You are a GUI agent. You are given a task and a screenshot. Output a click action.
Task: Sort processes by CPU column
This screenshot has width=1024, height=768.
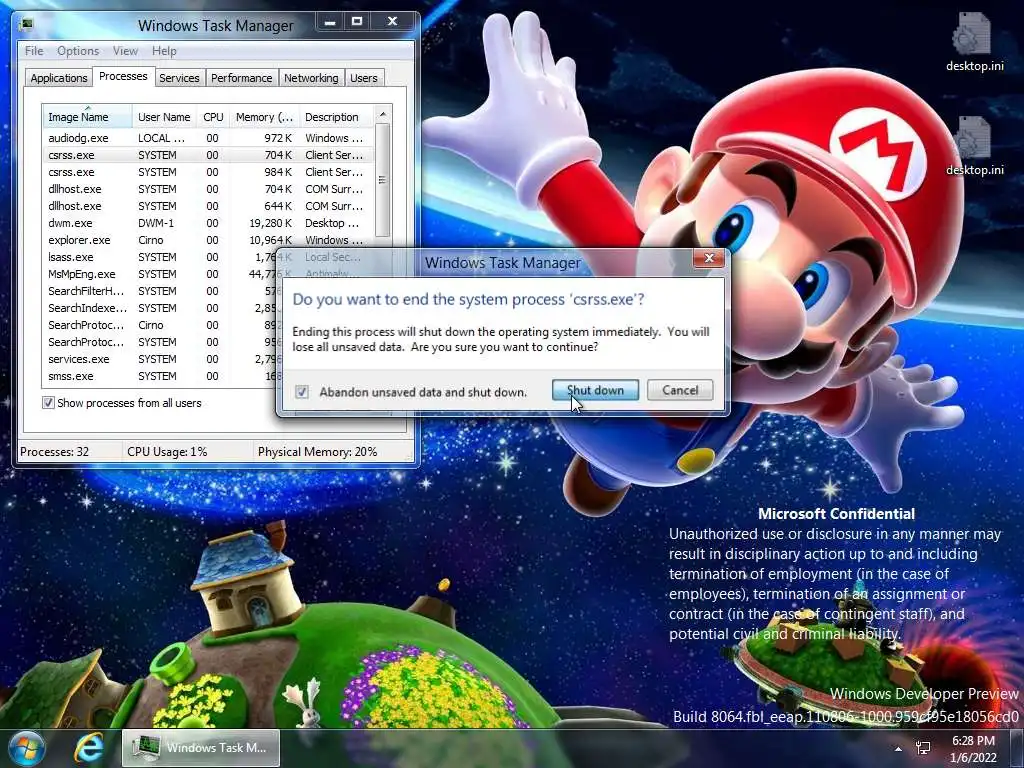click(213, 117)
